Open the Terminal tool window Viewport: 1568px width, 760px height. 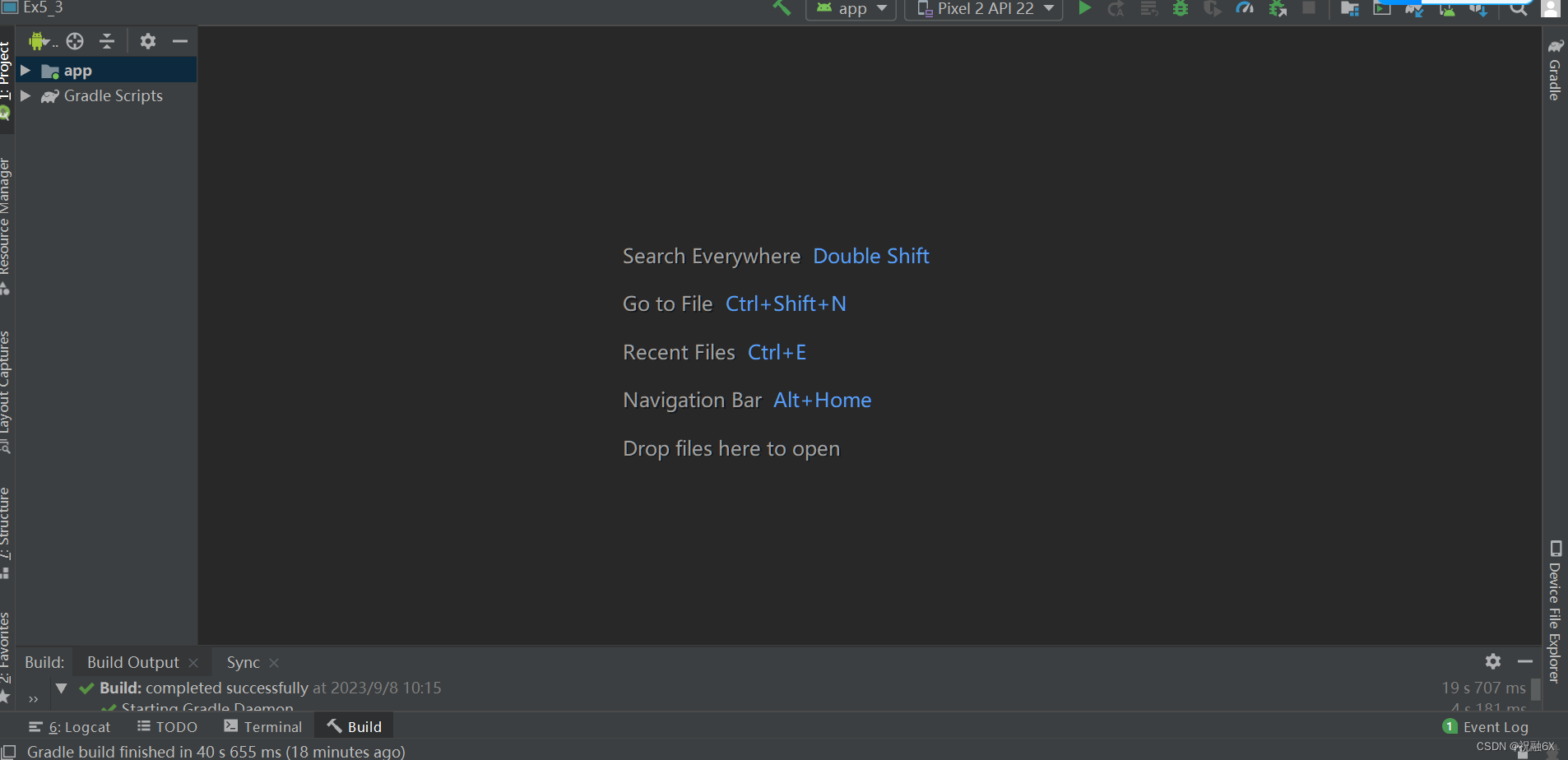tap(263, 727)
